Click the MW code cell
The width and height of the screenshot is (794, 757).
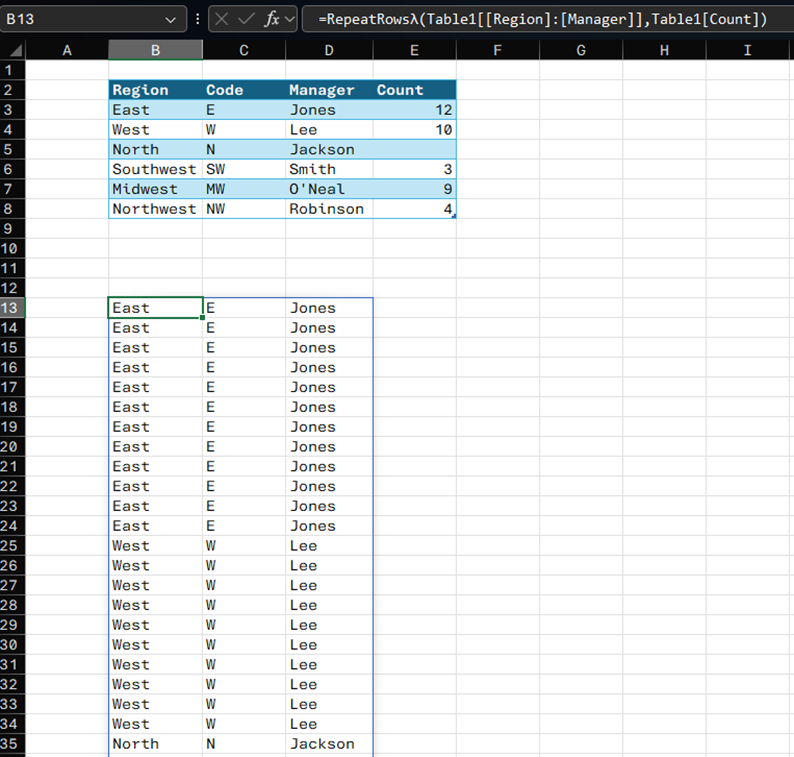point(244,189)
